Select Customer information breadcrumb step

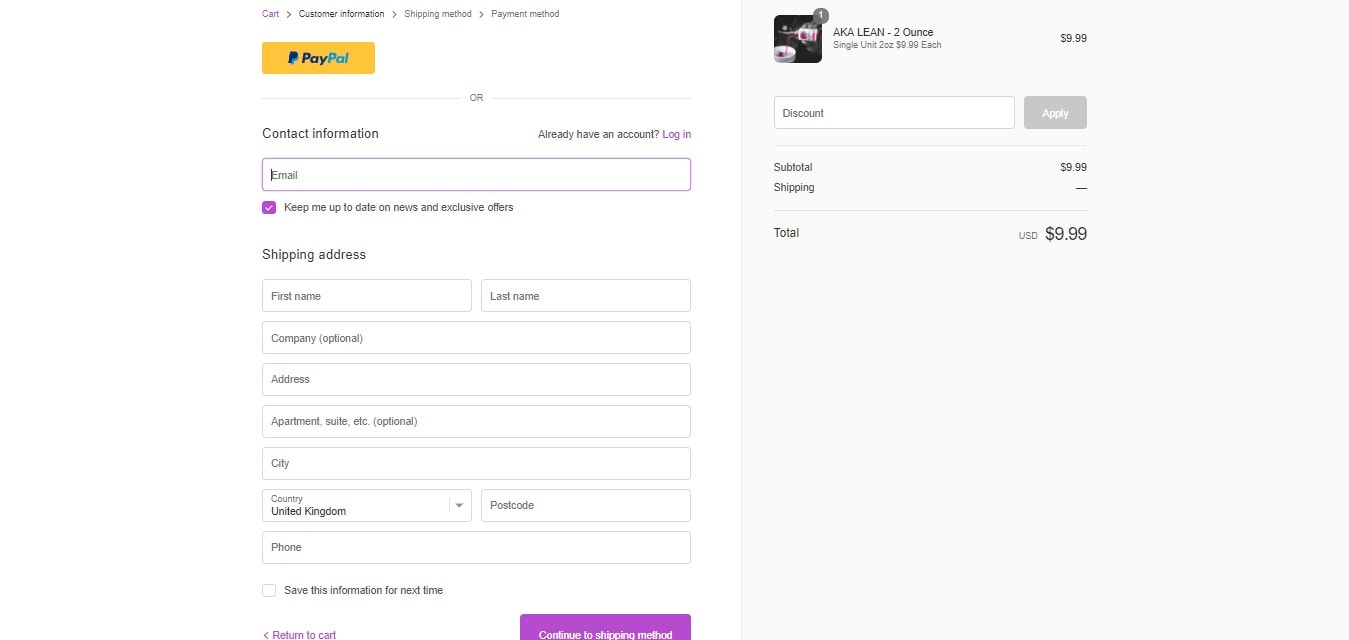(341, 14)
